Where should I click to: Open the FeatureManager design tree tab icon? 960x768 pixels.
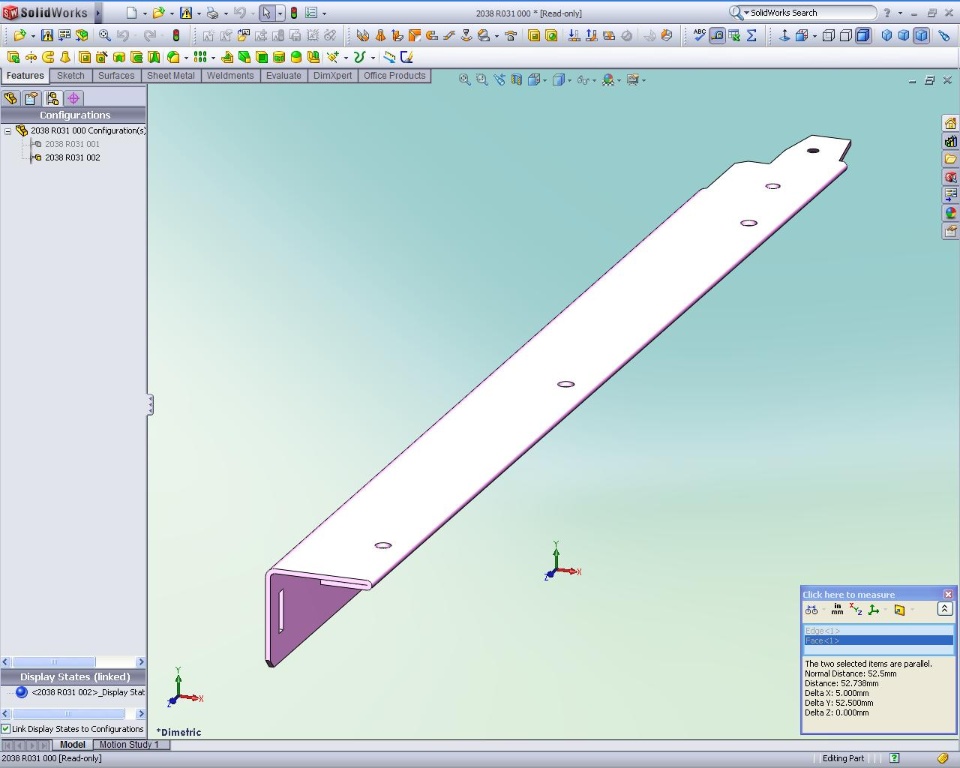10,98
